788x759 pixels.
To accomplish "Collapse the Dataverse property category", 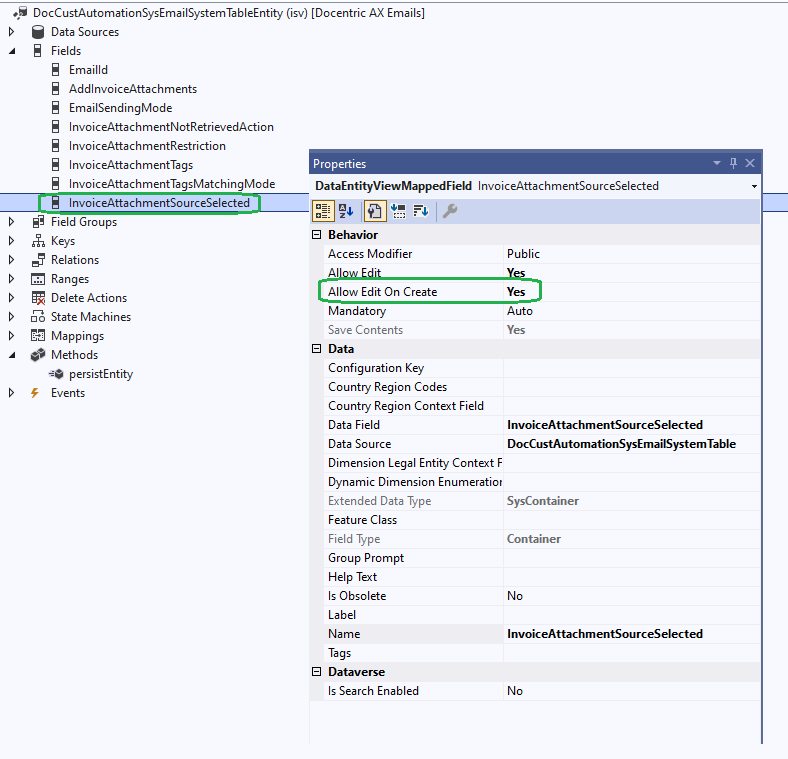I will point(318,672).
